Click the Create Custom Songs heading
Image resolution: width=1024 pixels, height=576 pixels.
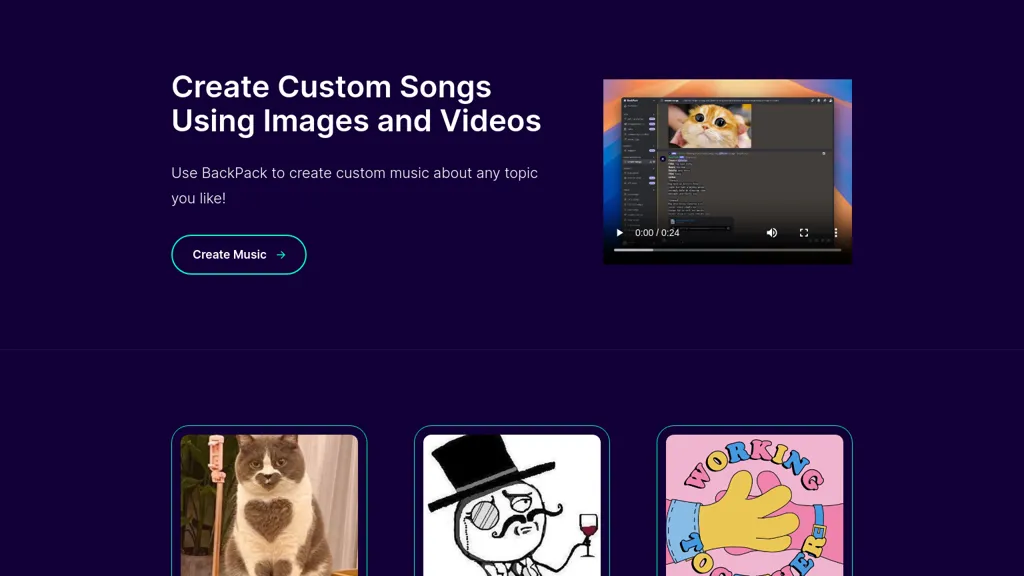click(356, 104)
